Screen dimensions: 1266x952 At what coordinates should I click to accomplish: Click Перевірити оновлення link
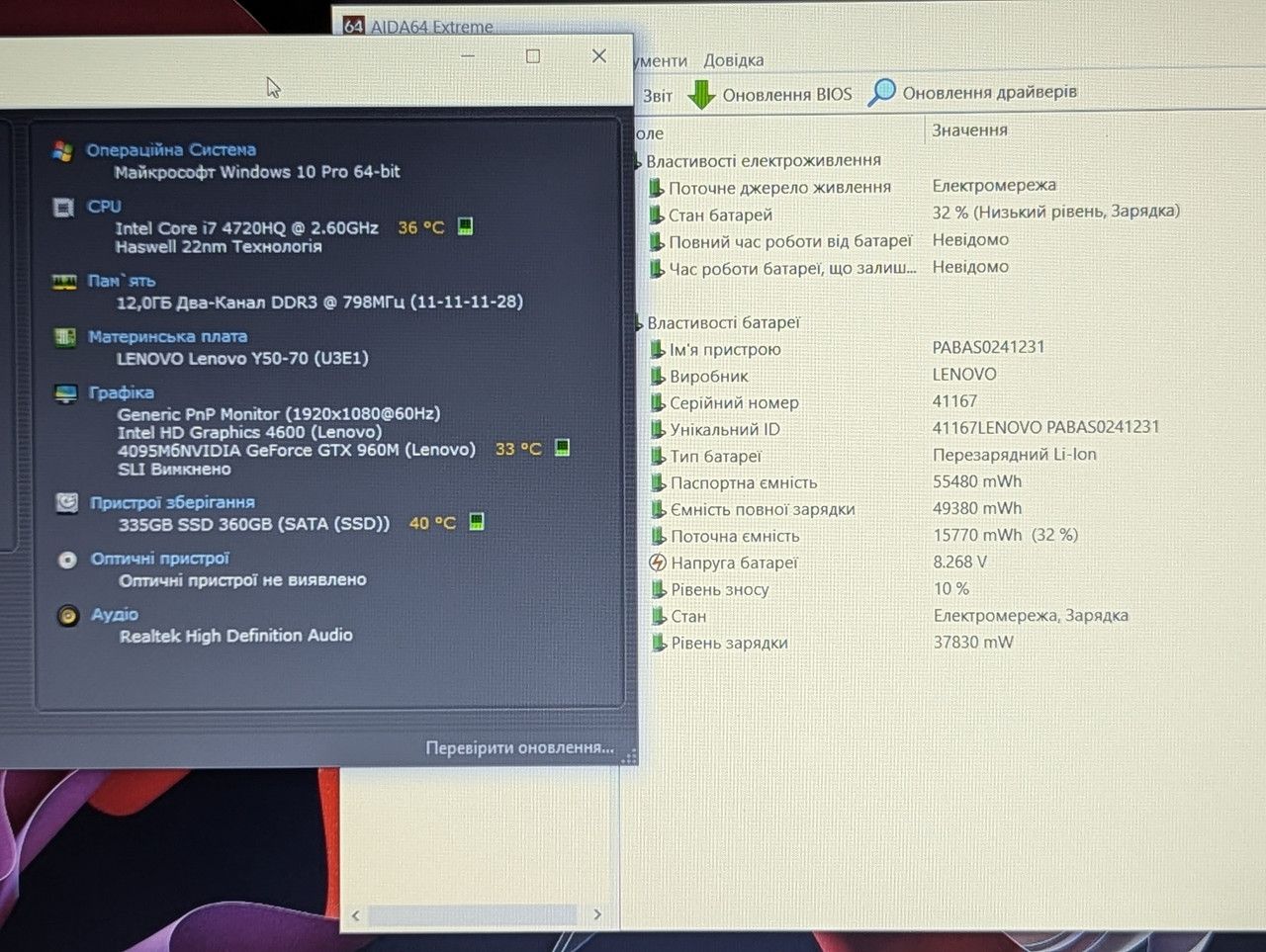520,748
